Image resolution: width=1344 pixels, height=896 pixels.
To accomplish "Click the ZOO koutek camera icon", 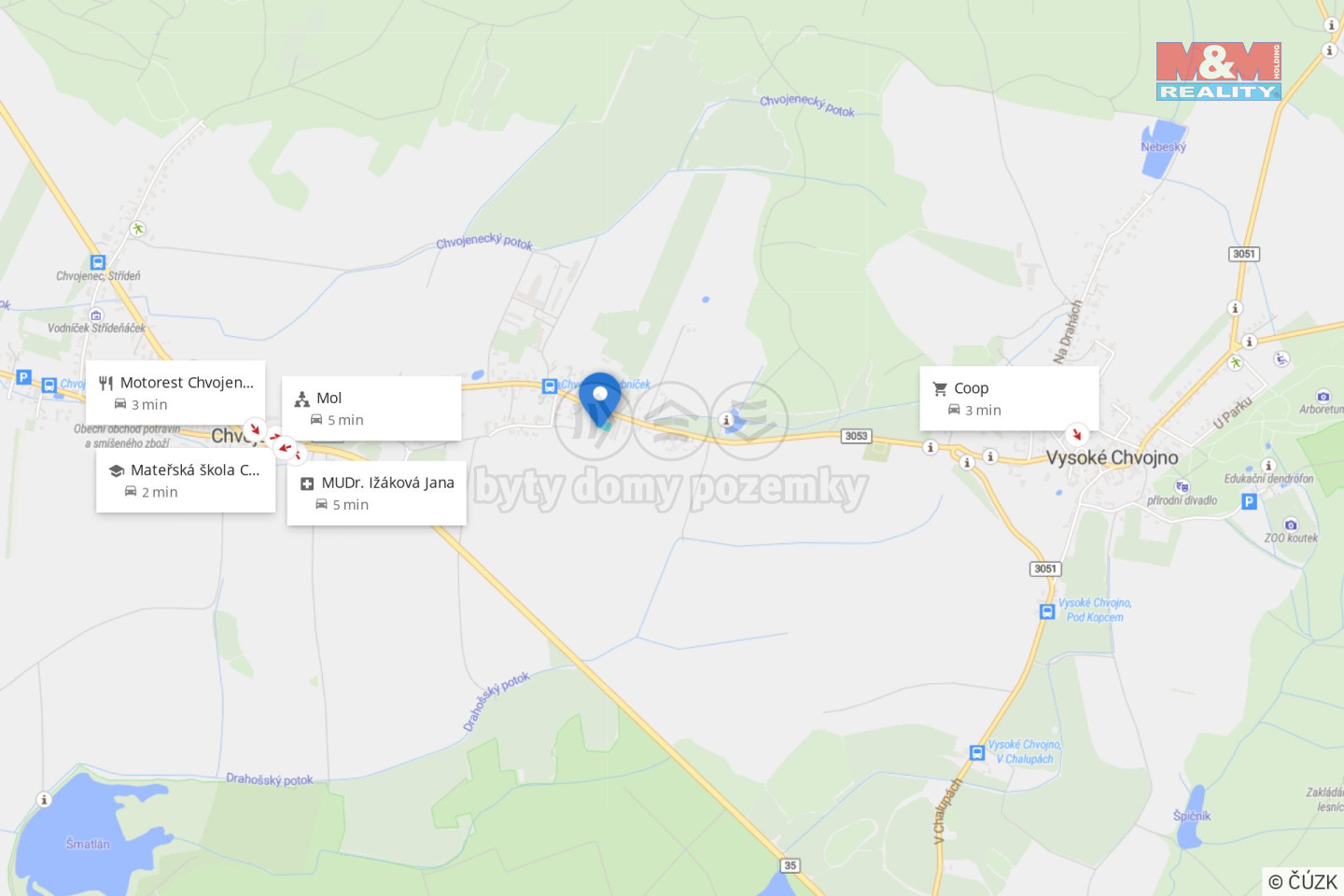I will (1291, 525).
